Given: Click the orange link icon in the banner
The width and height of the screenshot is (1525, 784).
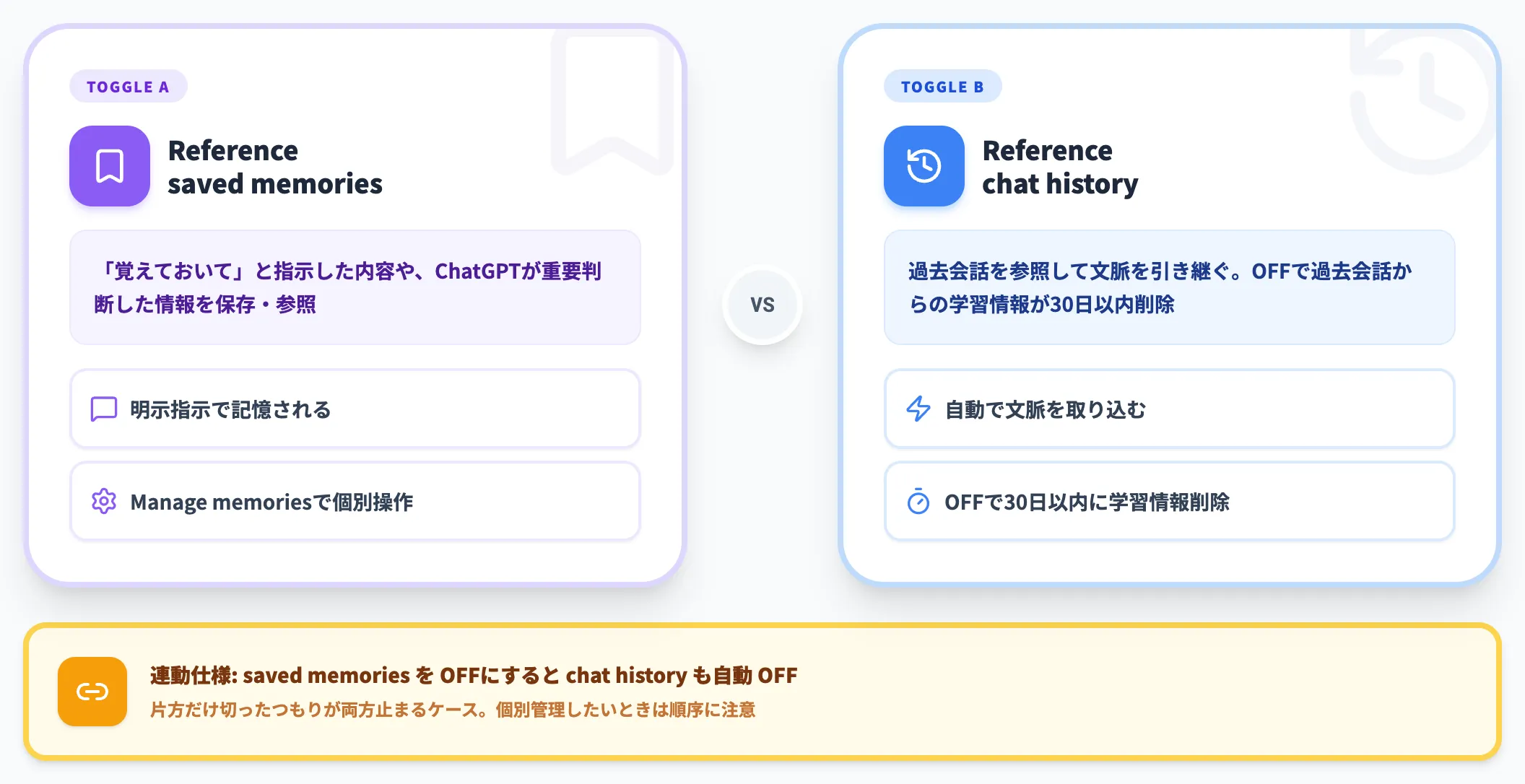Looking at the screenshot, I should (92, 692).
